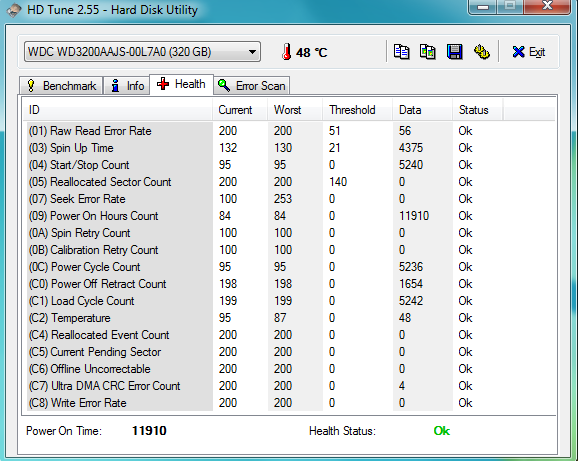Select the Health tab

click(x=181, y=84)
